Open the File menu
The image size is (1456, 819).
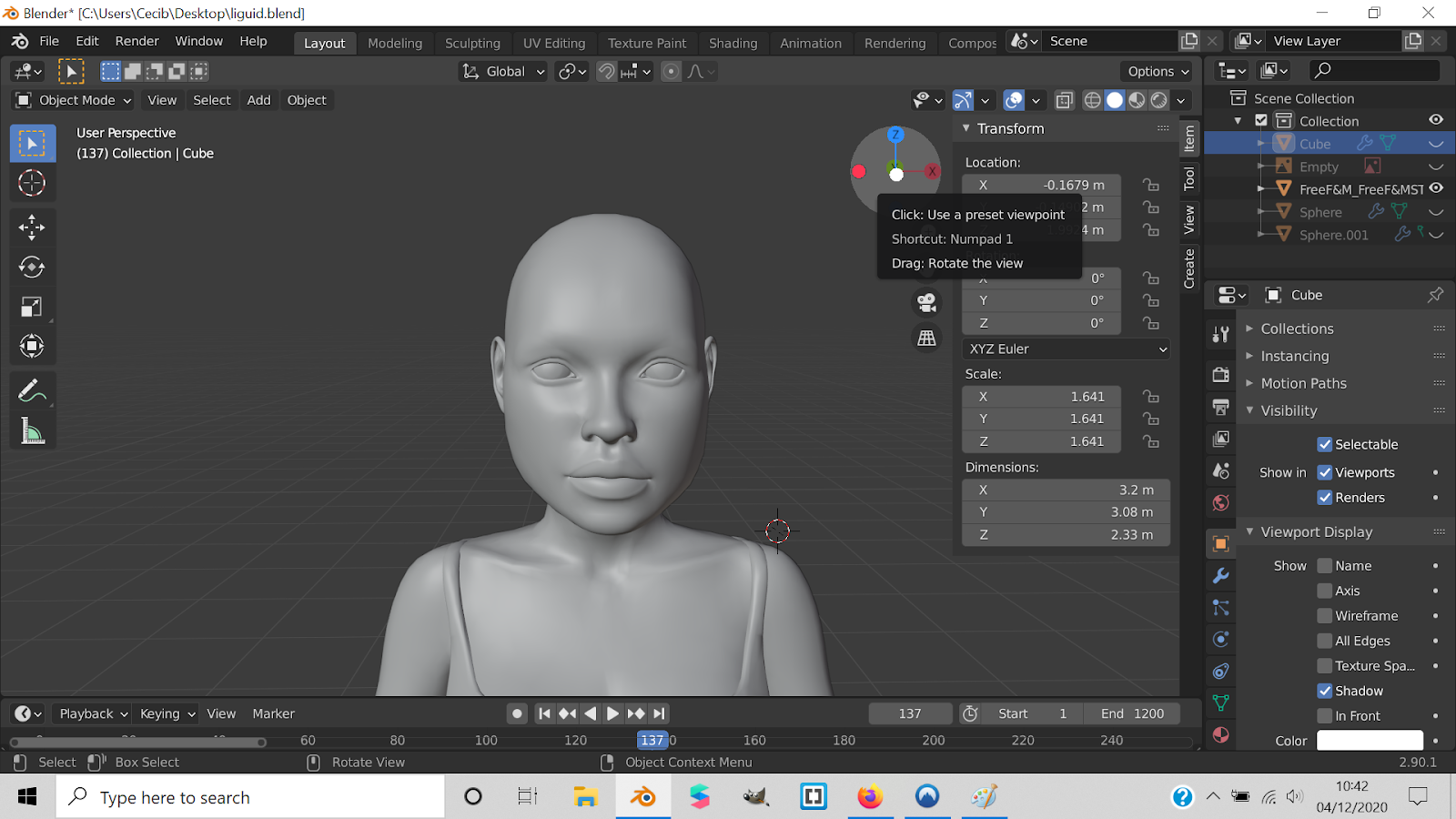[49, 41]
